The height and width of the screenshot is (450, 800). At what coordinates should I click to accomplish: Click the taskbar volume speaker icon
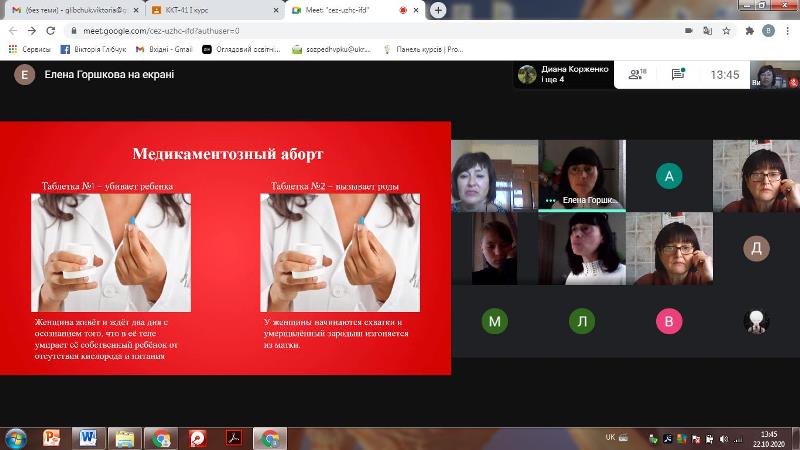723,439
